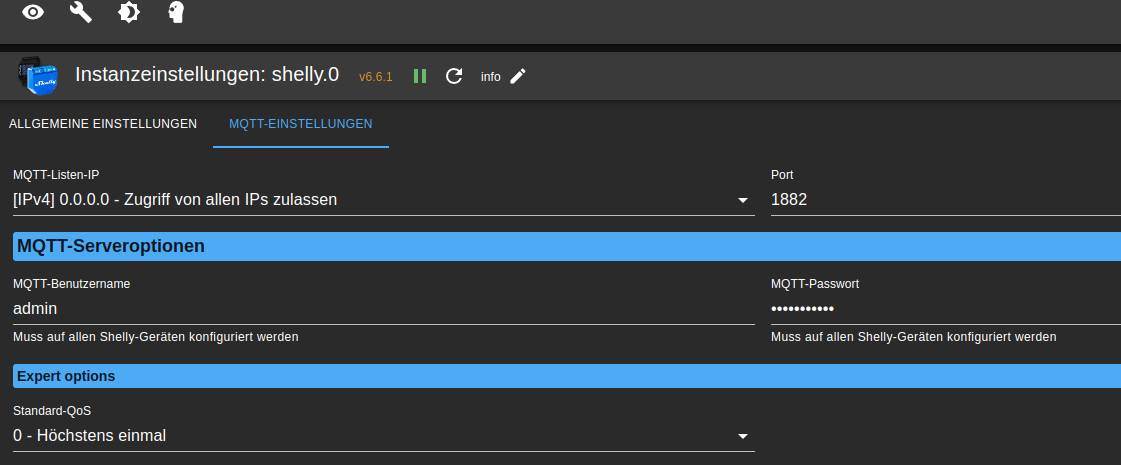Click the Port input field
This screenshot has height=465, width=1121.
coord(940,200)
